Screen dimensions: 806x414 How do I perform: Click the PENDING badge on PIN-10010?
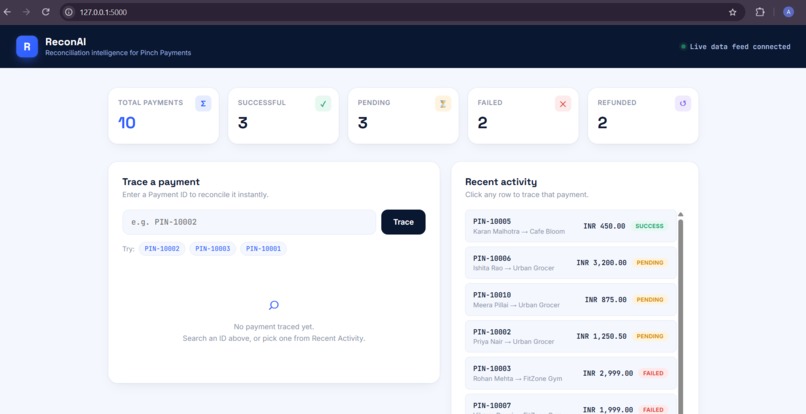pos(650,299)
